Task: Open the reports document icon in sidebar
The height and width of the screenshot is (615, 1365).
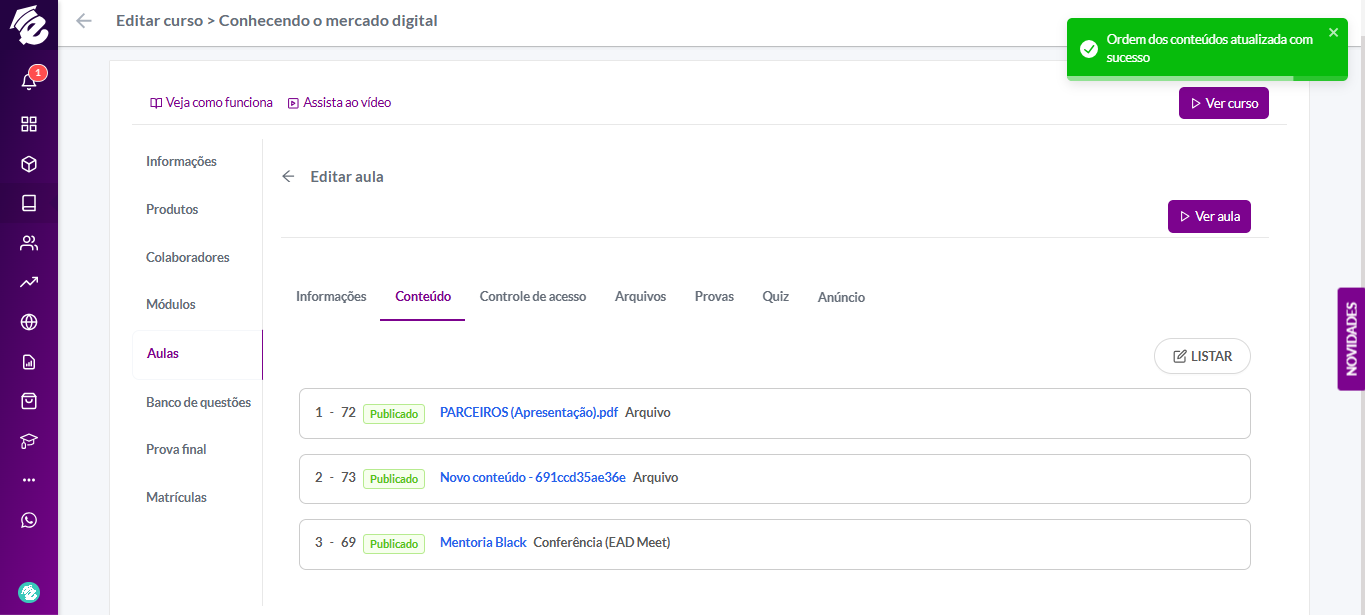Action: pos(29,362)
